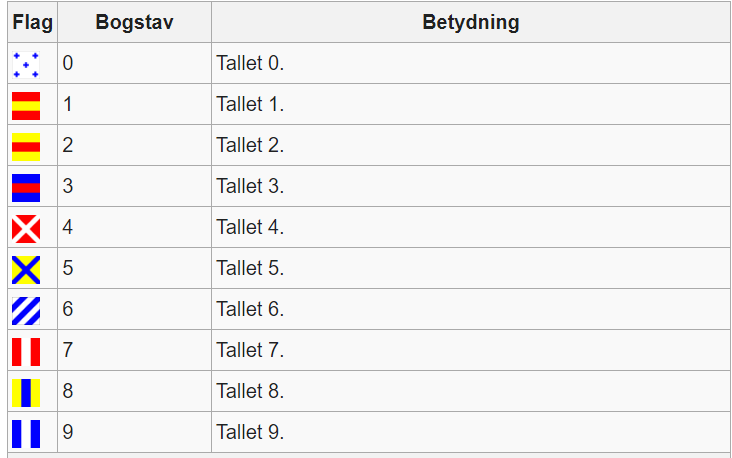The width and height of the screenshot is (732, 458).
Task: Open the red-yellow-red flag for number 1
Action: [26, 106]
